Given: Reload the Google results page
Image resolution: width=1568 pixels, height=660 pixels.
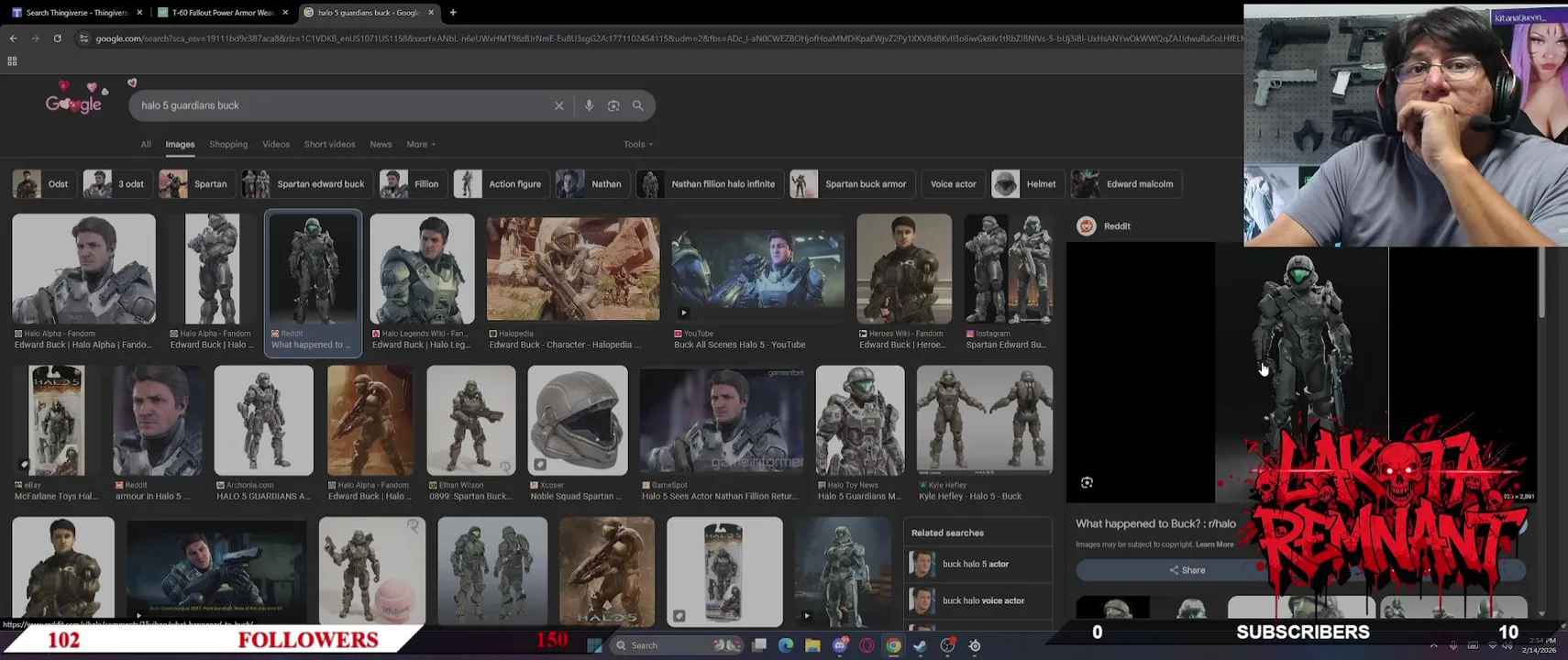Looking at the screenshot, I should 57,38.
